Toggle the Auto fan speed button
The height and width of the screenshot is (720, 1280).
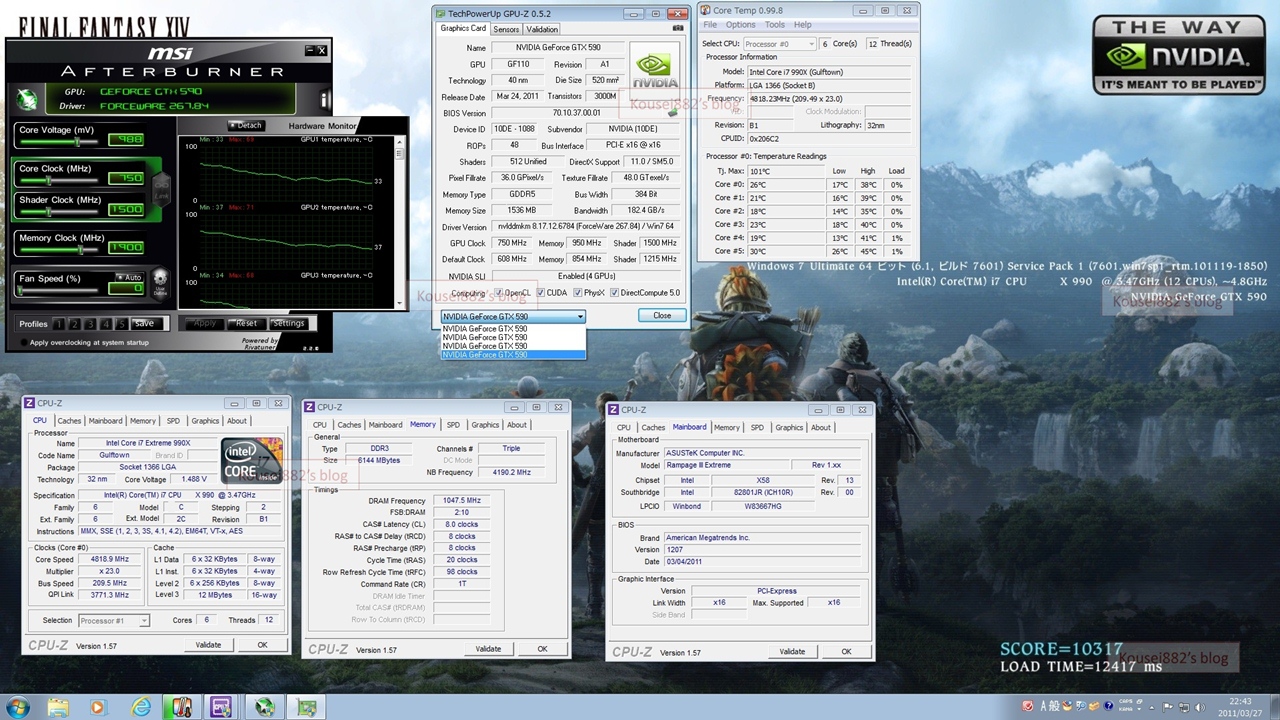129,277
